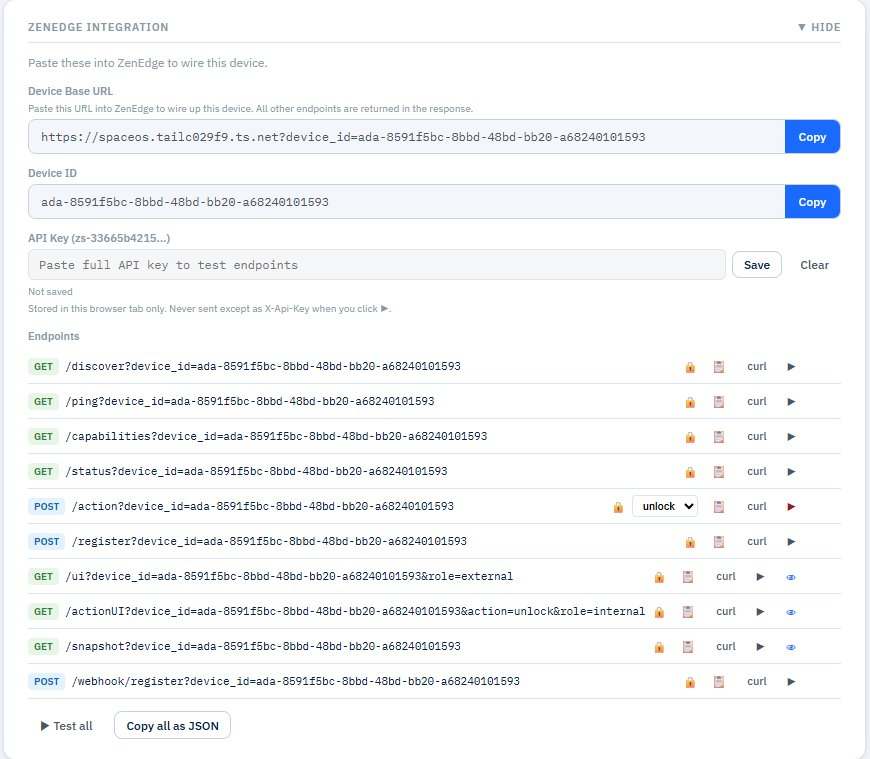This screenshot has height=759, width=870.
Task: Copy /register endpoint via clipboard icon
Action: 719,542
